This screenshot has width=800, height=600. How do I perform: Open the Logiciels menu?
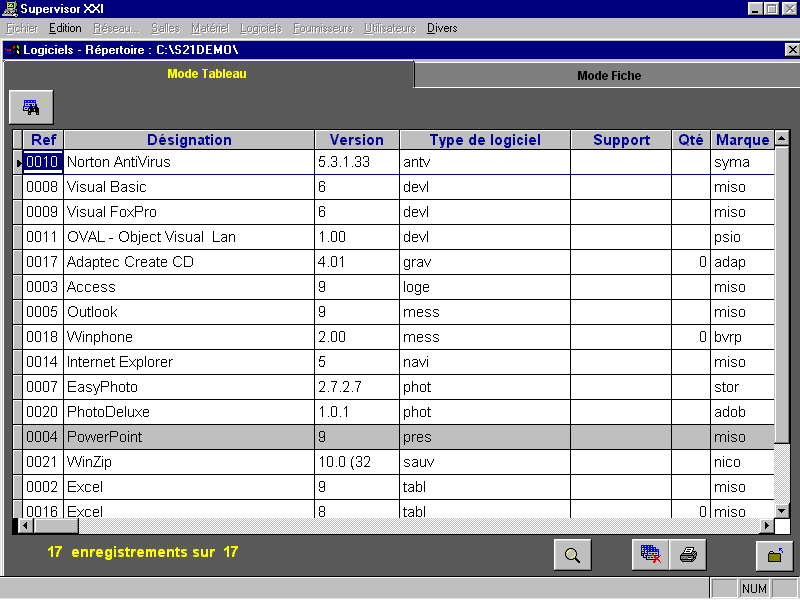pyautogui.click(x=261, y=29)
